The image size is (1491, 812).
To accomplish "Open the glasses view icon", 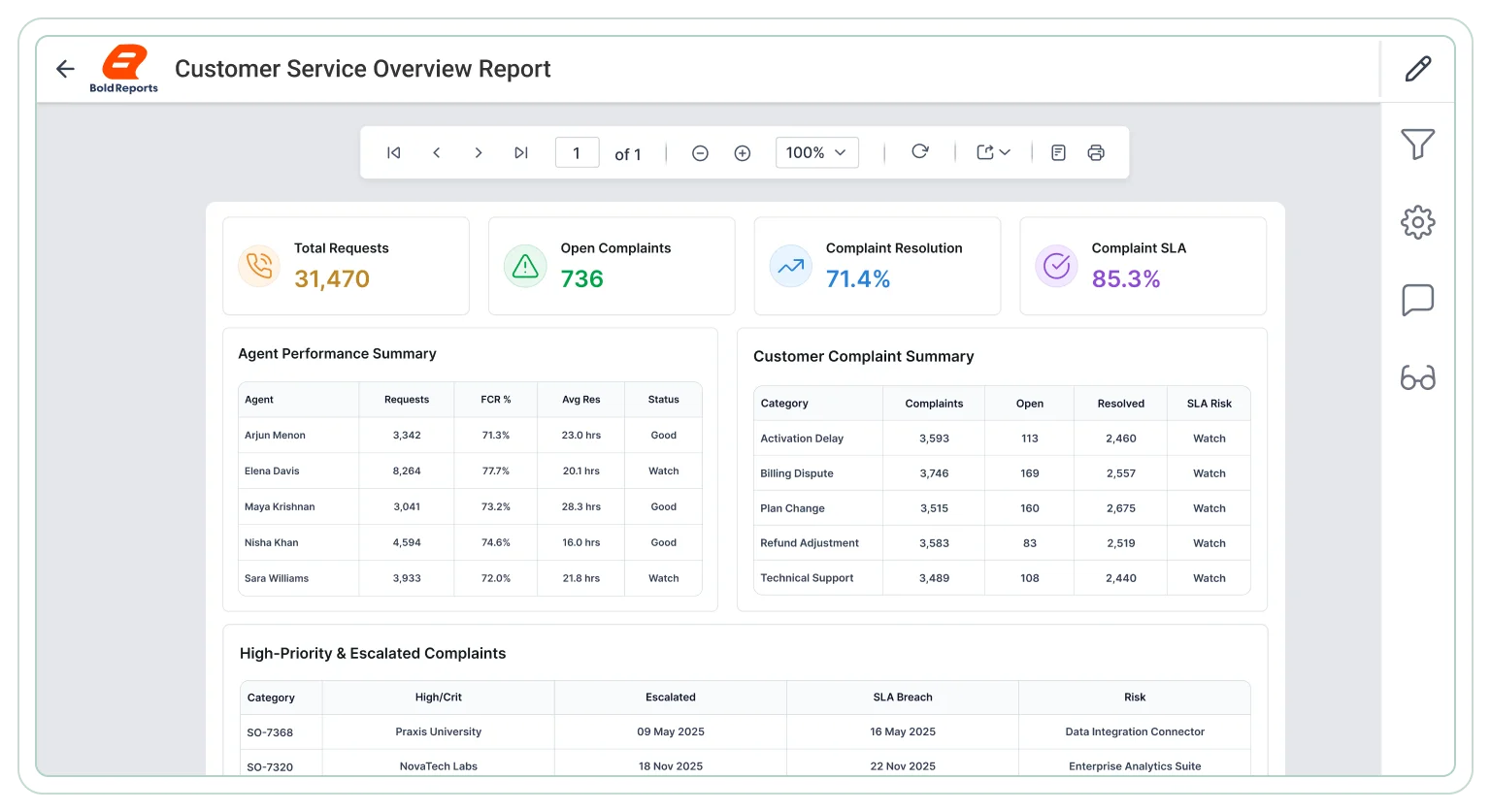I will 1418,377.
